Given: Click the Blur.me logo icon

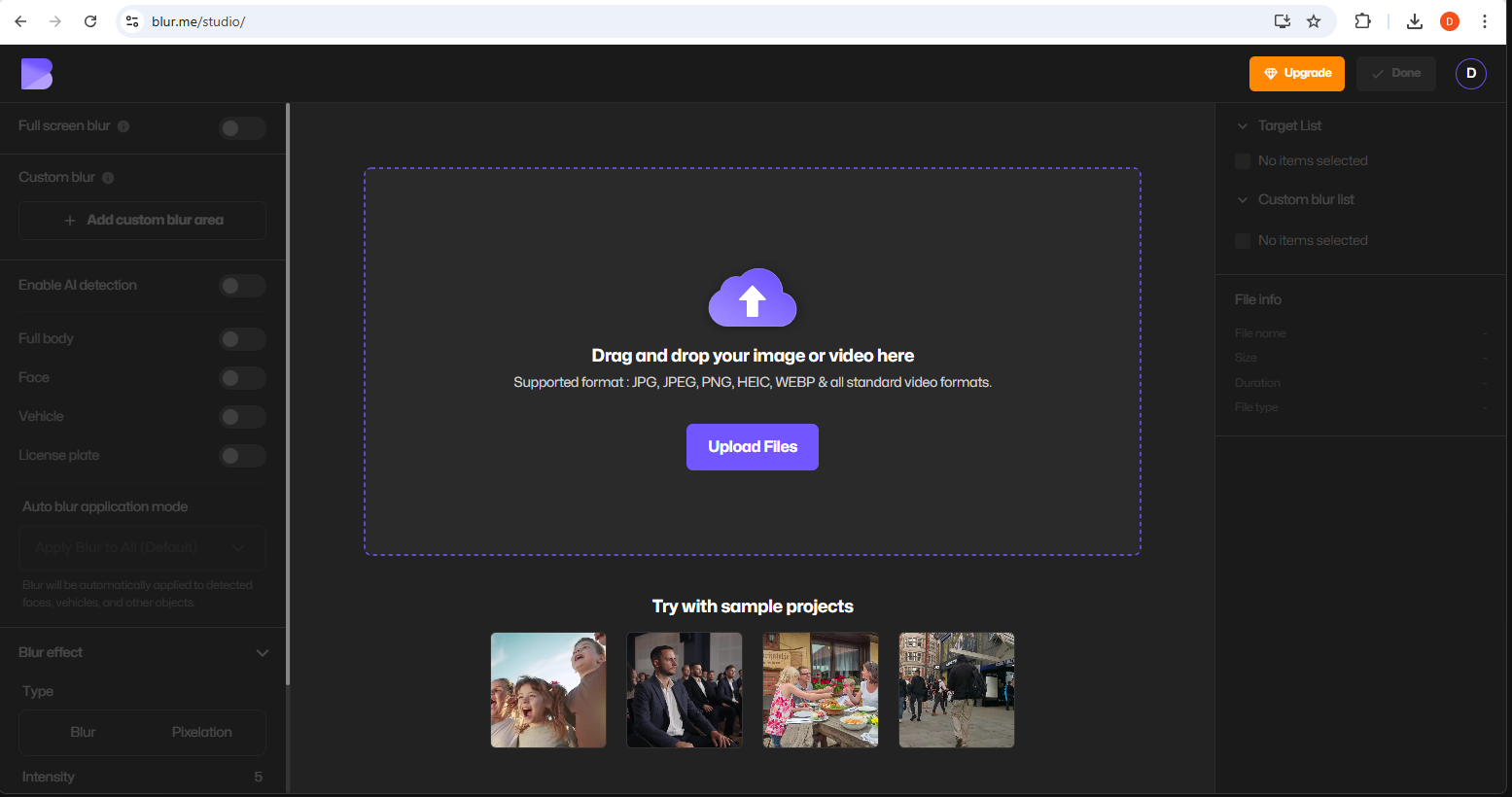Looking at the screenshot, I should pyautogui.click(x=37, y=74).
